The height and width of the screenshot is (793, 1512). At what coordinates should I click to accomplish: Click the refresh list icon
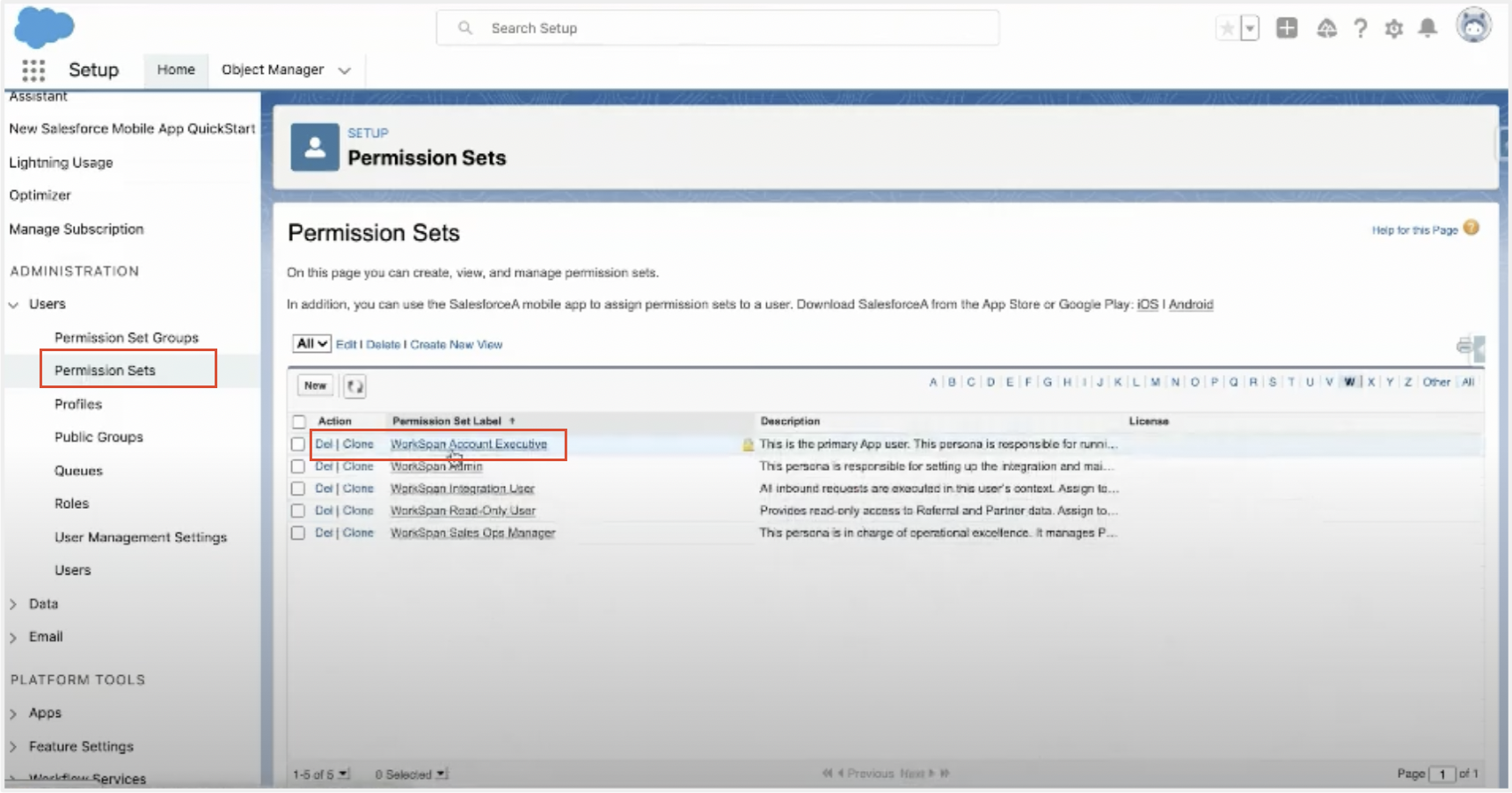coord(354,385)
